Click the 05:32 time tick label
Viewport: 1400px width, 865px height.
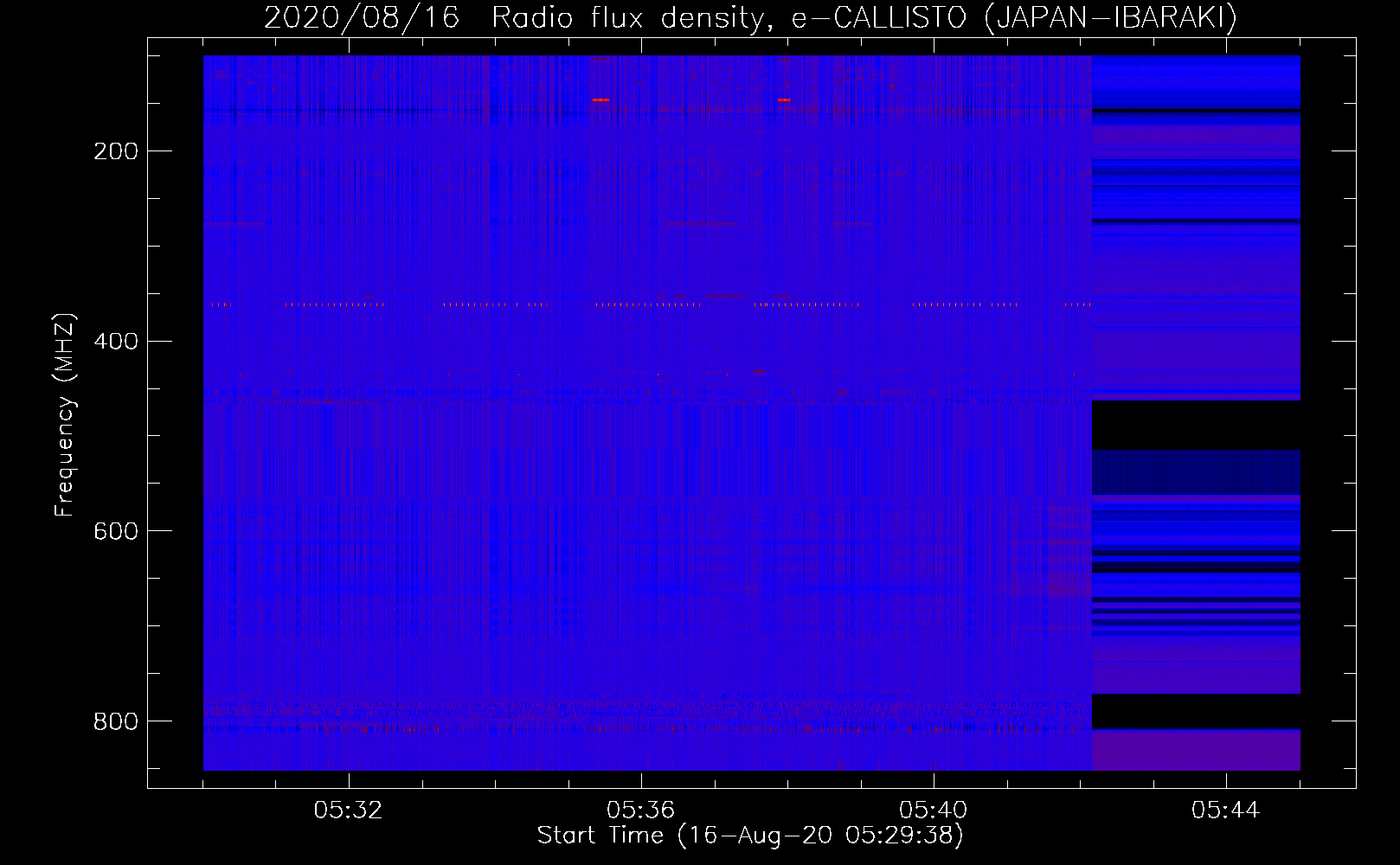348,811
